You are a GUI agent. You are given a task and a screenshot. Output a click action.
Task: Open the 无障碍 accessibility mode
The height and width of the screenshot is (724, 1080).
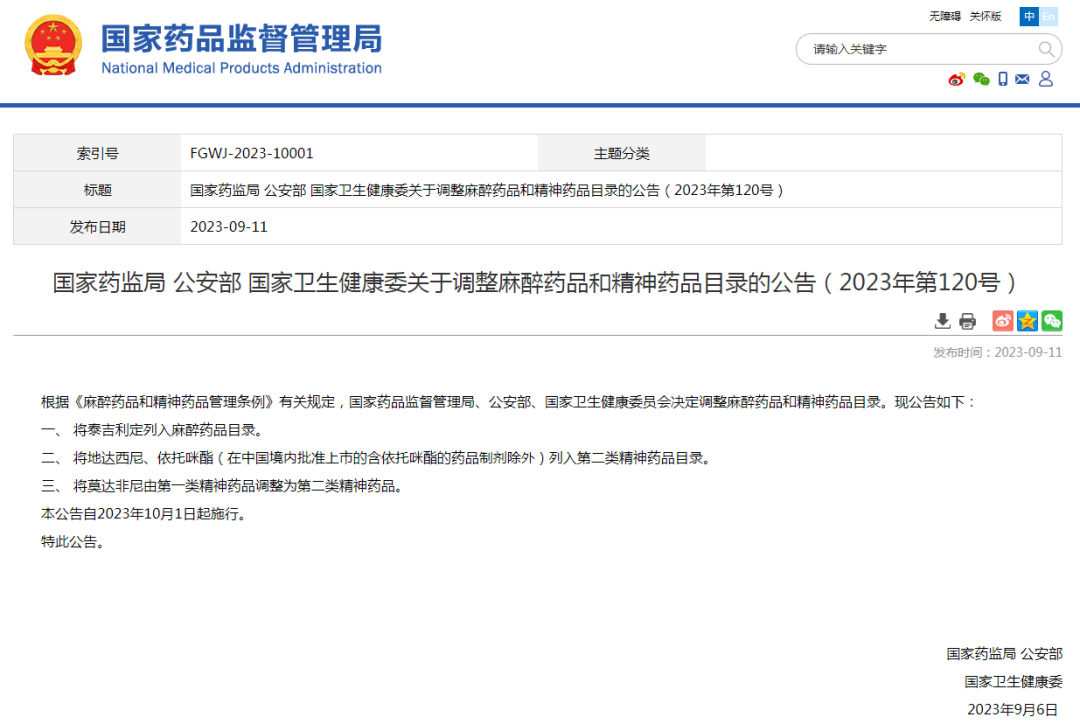coord(944,16)
